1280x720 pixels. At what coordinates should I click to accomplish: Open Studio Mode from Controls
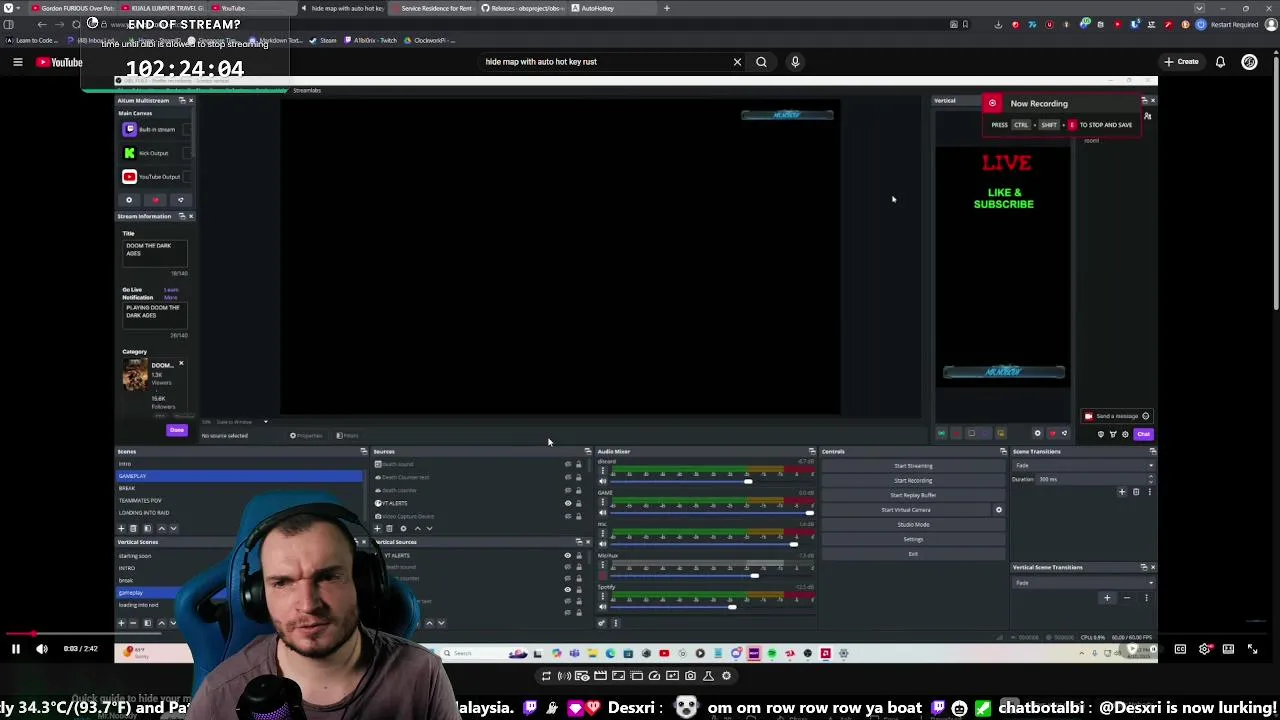point(913,524)
